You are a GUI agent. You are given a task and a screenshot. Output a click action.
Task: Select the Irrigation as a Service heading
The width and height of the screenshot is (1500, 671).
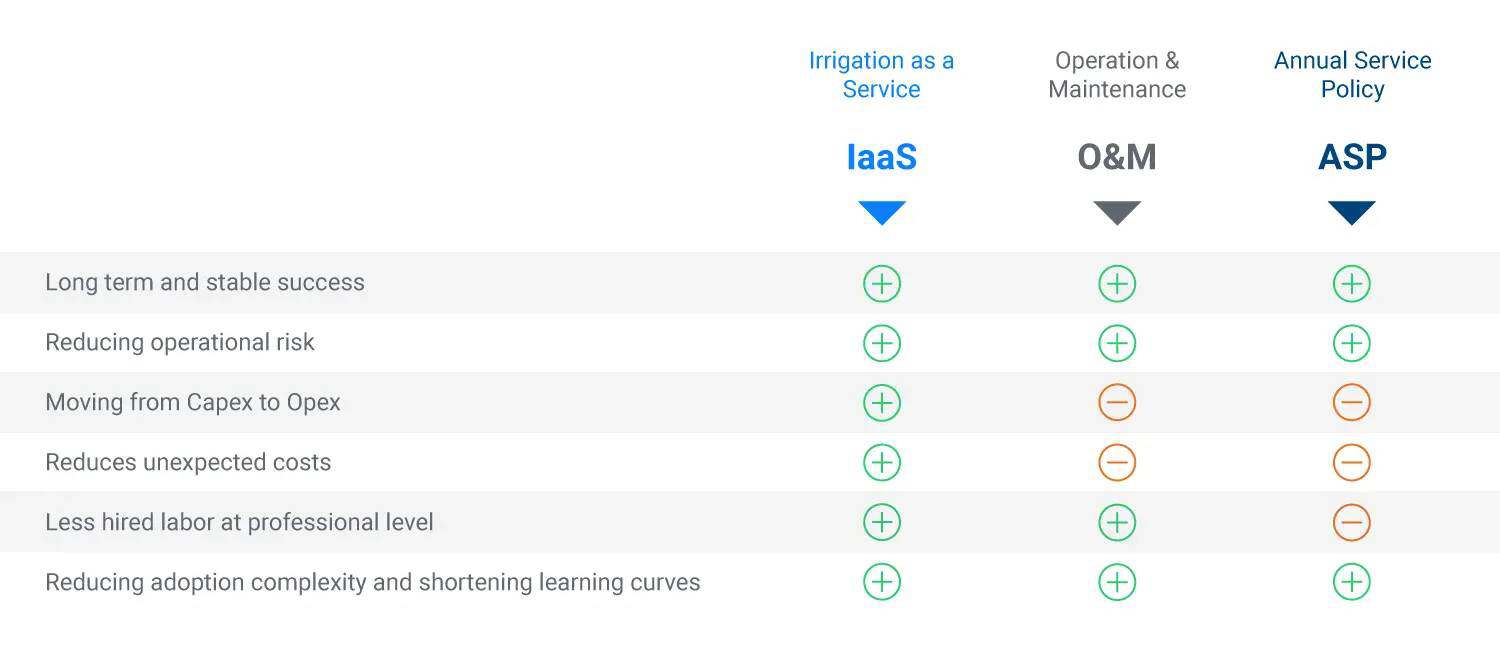tap(881, 75)
